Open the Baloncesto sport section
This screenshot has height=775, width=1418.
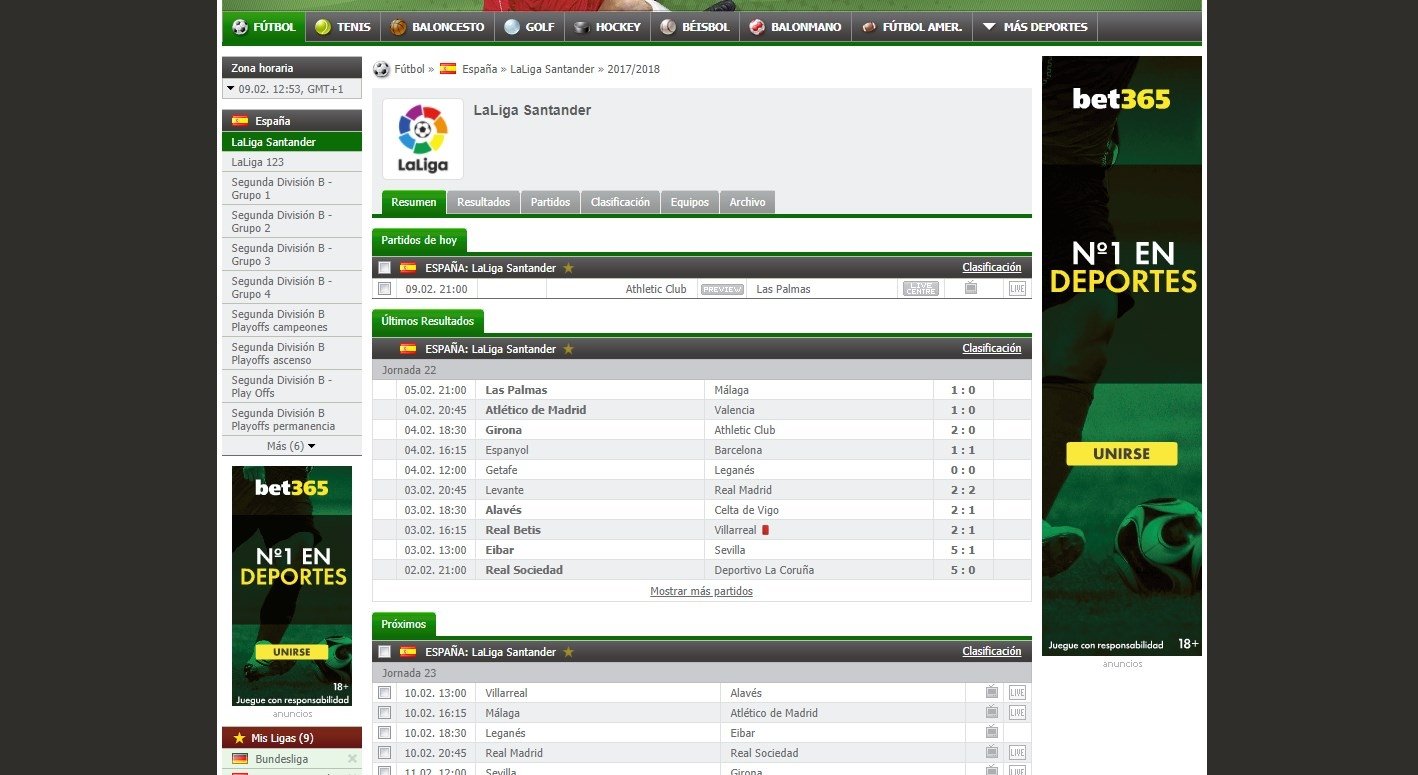click(x=437, y=27)
